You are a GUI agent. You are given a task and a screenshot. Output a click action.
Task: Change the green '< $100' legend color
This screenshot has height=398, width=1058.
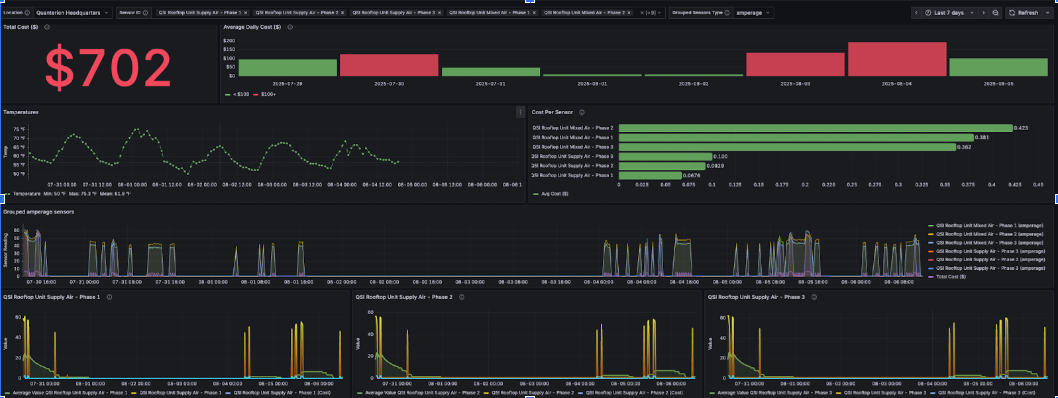pyautogui.click(x=227, y=94)
